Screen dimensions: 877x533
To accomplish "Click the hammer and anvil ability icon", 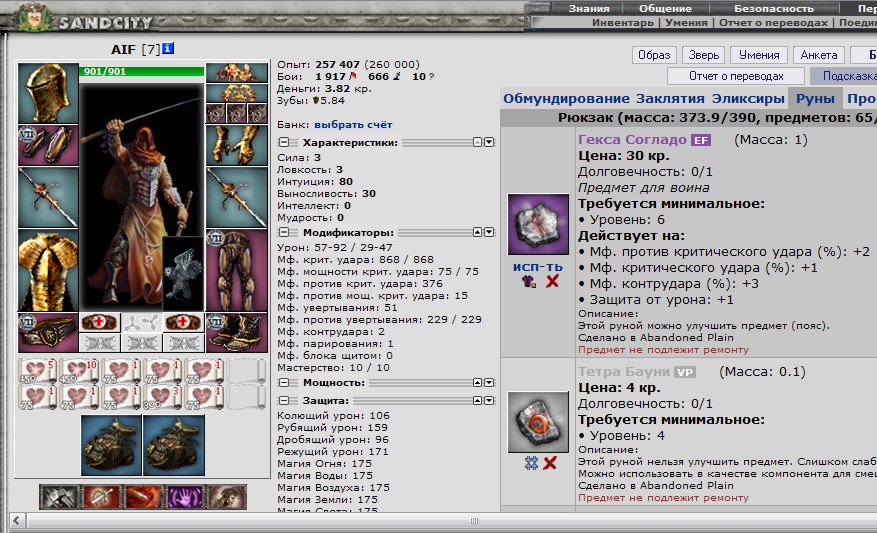I will pos(60,497).
